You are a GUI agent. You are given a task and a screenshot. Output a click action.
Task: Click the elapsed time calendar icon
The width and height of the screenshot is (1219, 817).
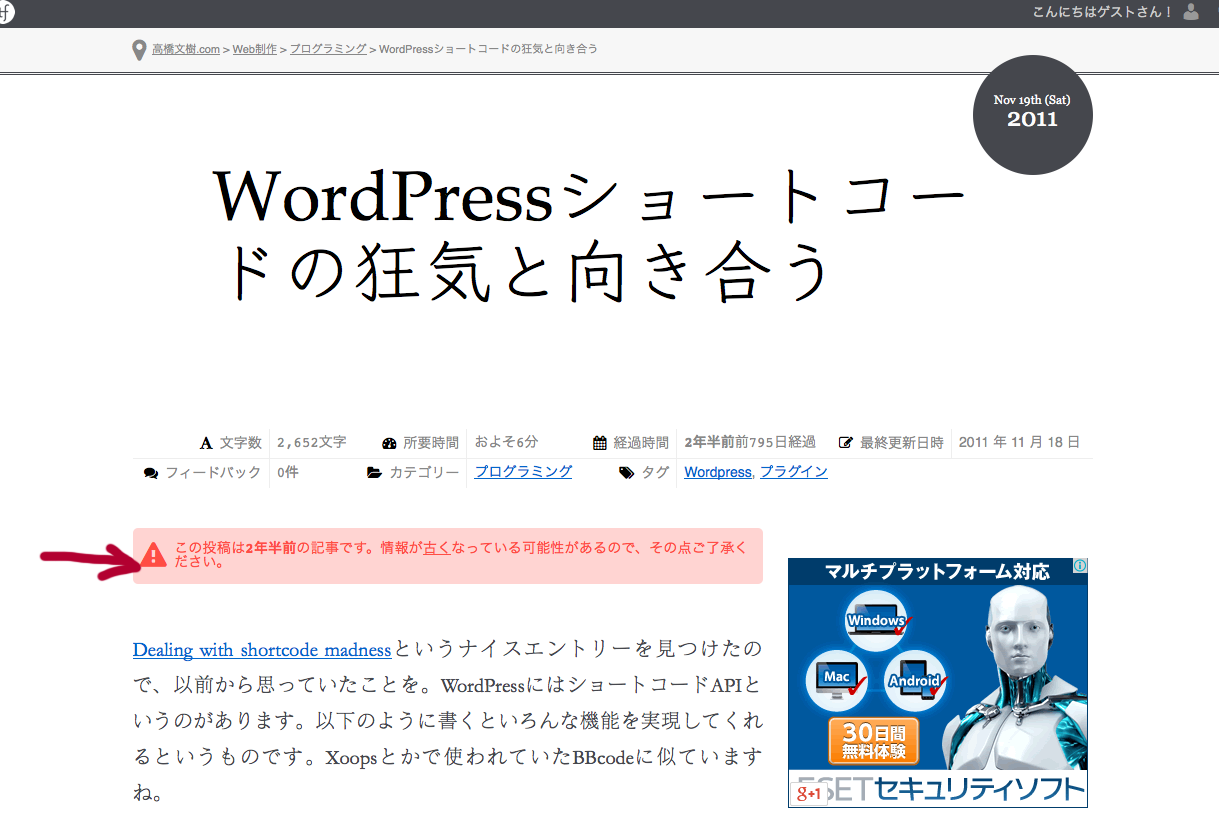pyautogui.click(x=600, y=443)
